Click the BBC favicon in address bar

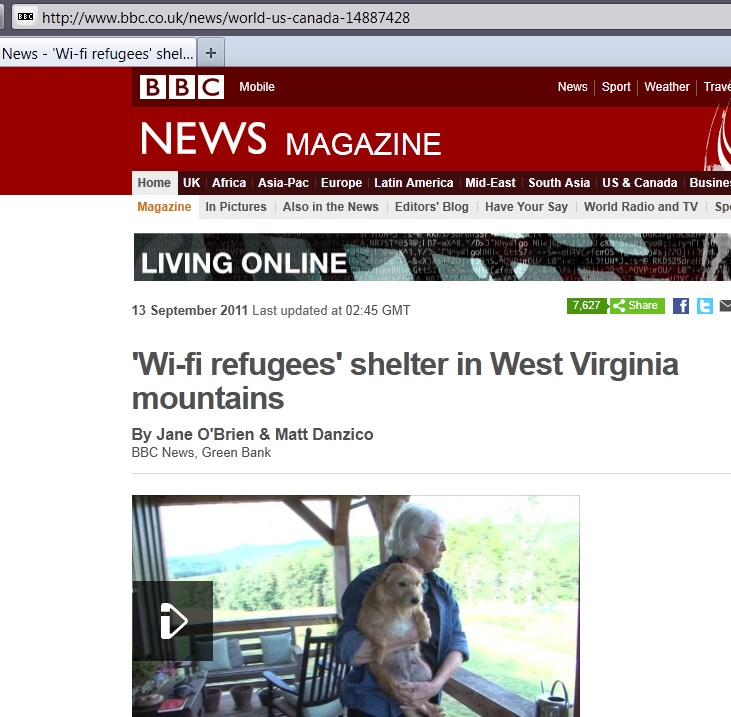tap(25, 17)
